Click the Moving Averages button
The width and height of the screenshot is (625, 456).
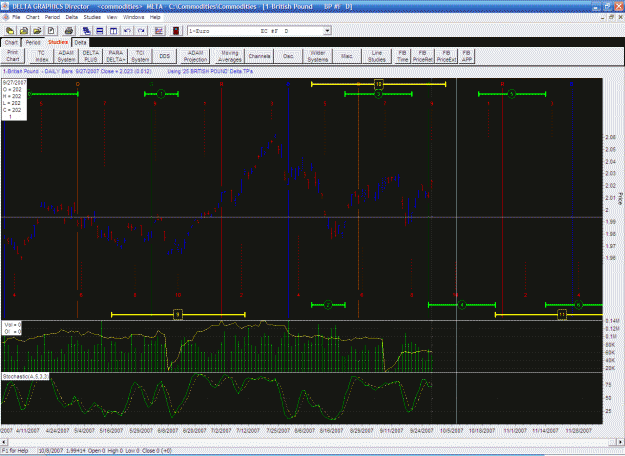click(230, 56)
